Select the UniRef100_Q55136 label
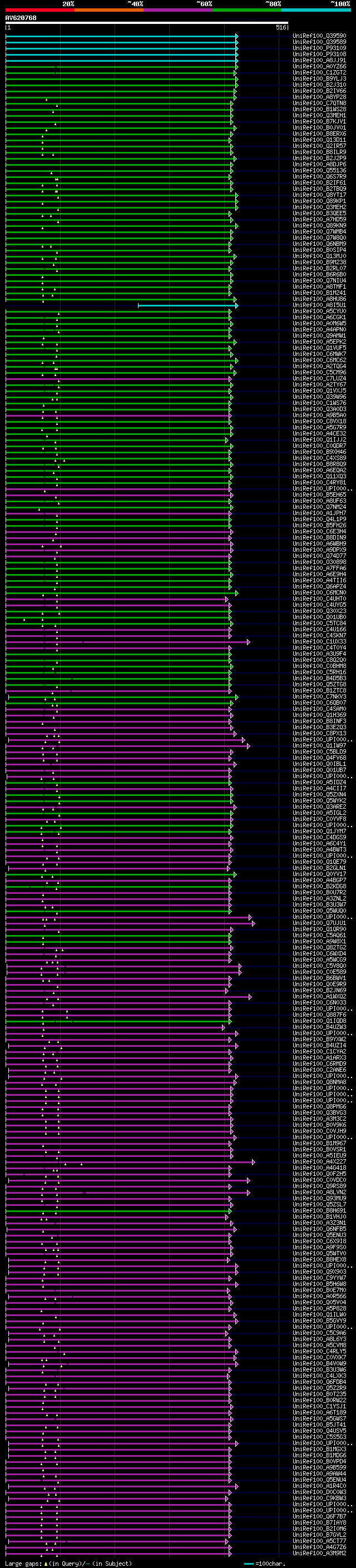The image size is (356, 1568). tap(319, 170)
